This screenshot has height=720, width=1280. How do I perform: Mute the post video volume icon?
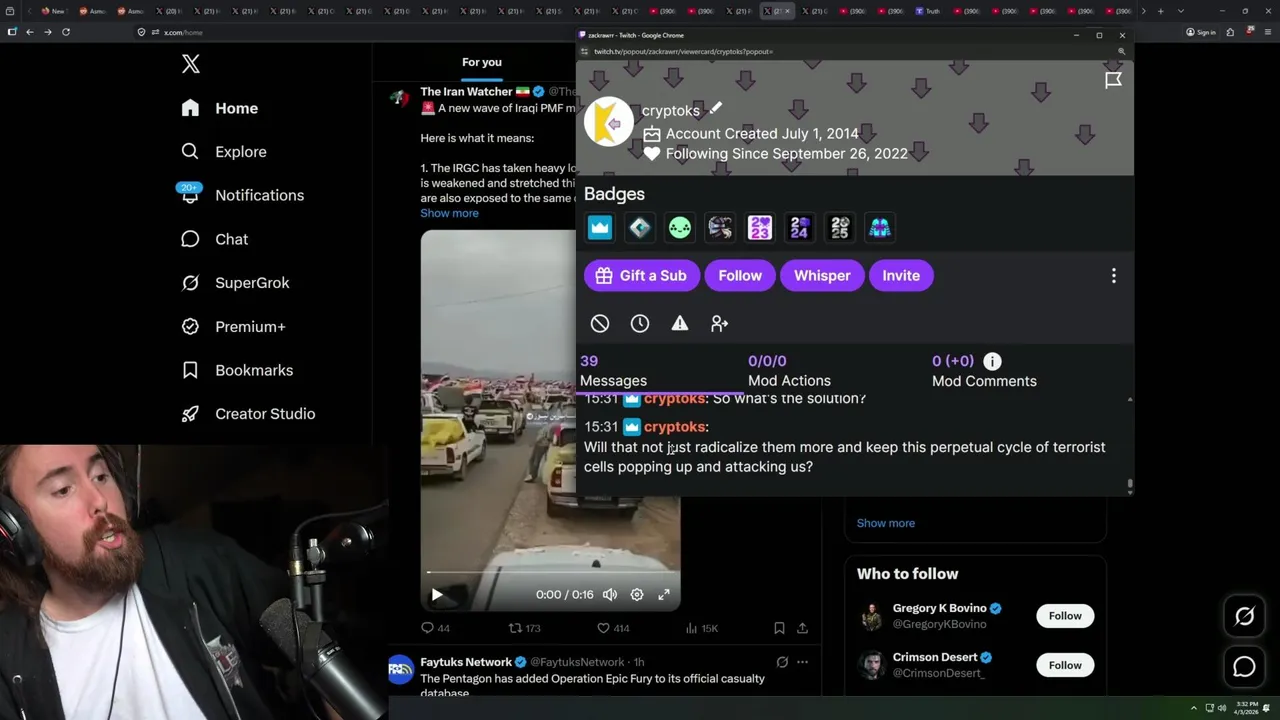(610, 595)
